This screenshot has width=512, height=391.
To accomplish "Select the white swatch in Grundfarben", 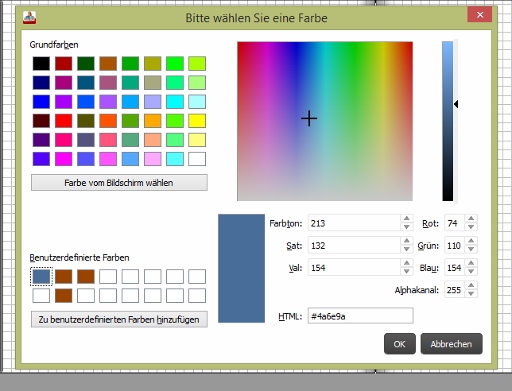I will pyautogui.click(x=197, y=159).
